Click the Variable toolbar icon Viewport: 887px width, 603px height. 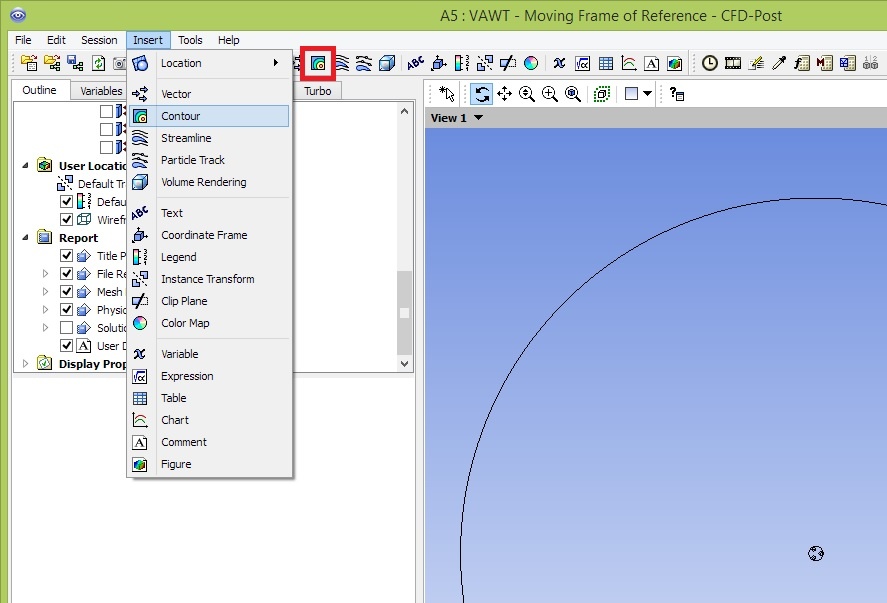click(559, 63)
